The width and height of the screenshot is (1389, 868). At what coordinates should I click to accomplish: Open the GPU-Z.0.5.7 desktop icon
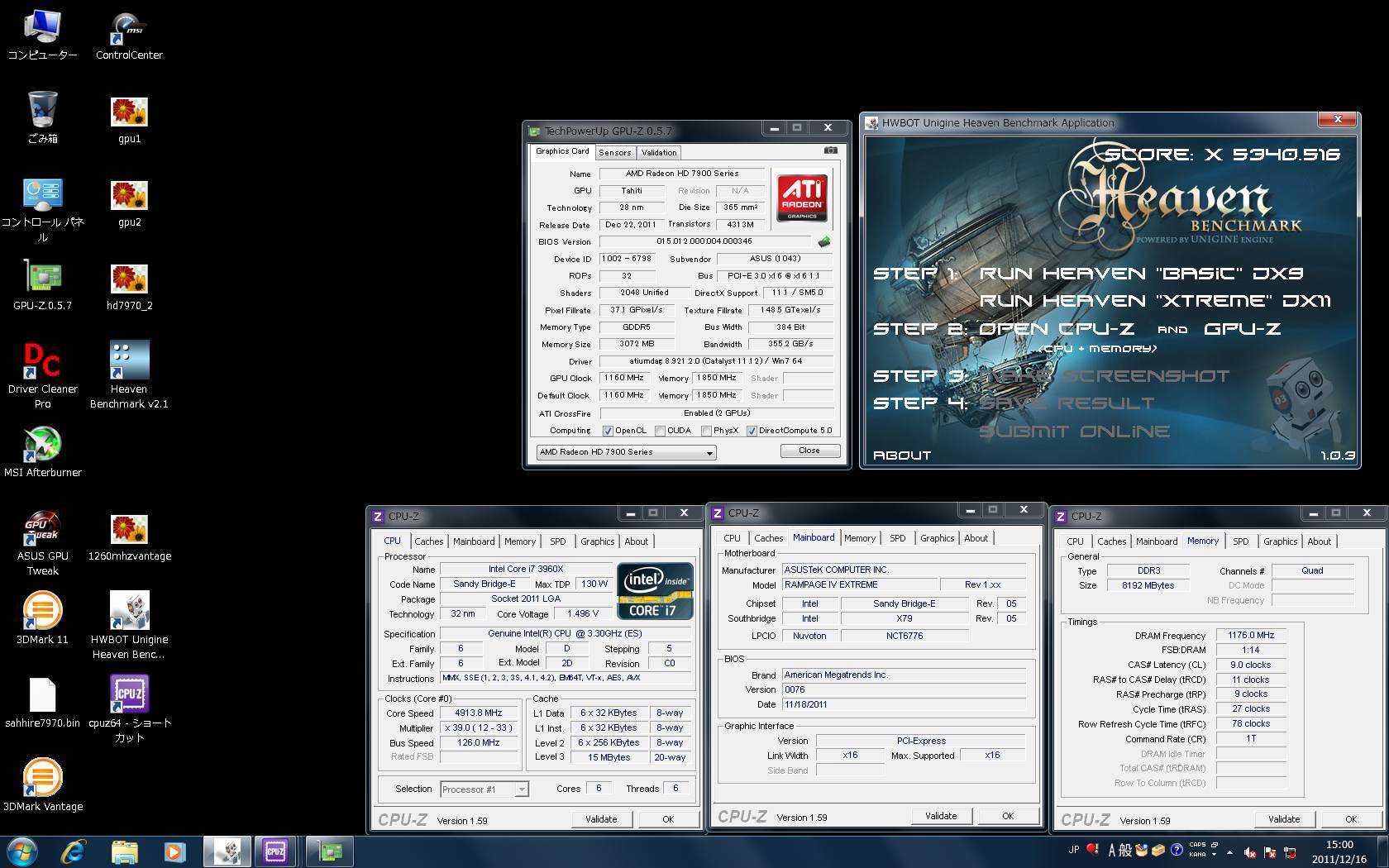(43, 286)
